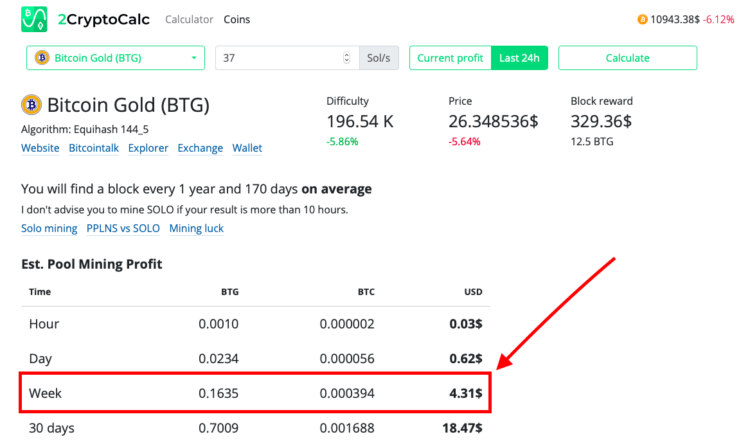Image resolution: width=750 pixels, height=448 pixels.
Task: Open the Bitcointalk link
Action: [94, 148]
